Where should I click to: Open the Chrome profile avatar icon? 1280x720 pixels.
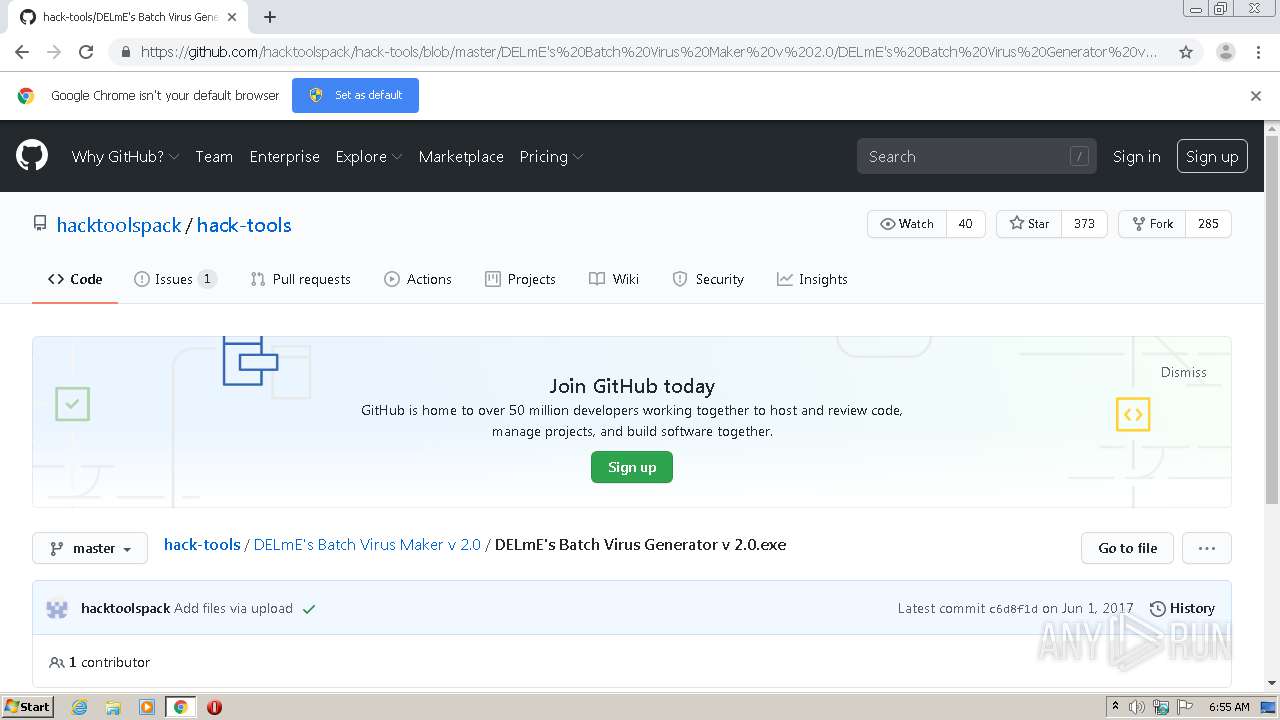pyautogui.click(x=1225, y=52)
